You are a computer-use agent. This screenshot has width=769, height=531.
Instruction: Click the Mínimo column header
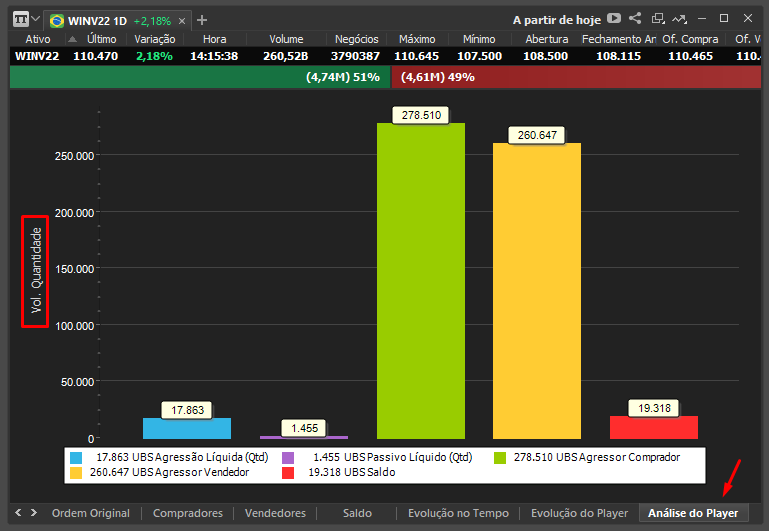(x=479, y=39)
